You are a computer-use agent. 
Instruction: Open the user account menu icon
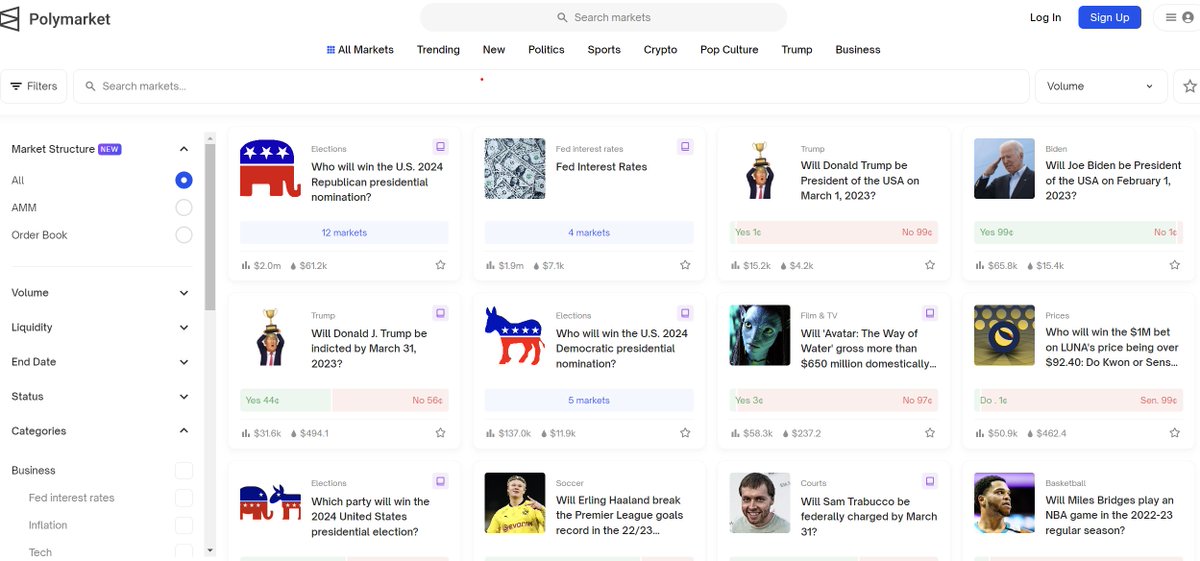1188,17
